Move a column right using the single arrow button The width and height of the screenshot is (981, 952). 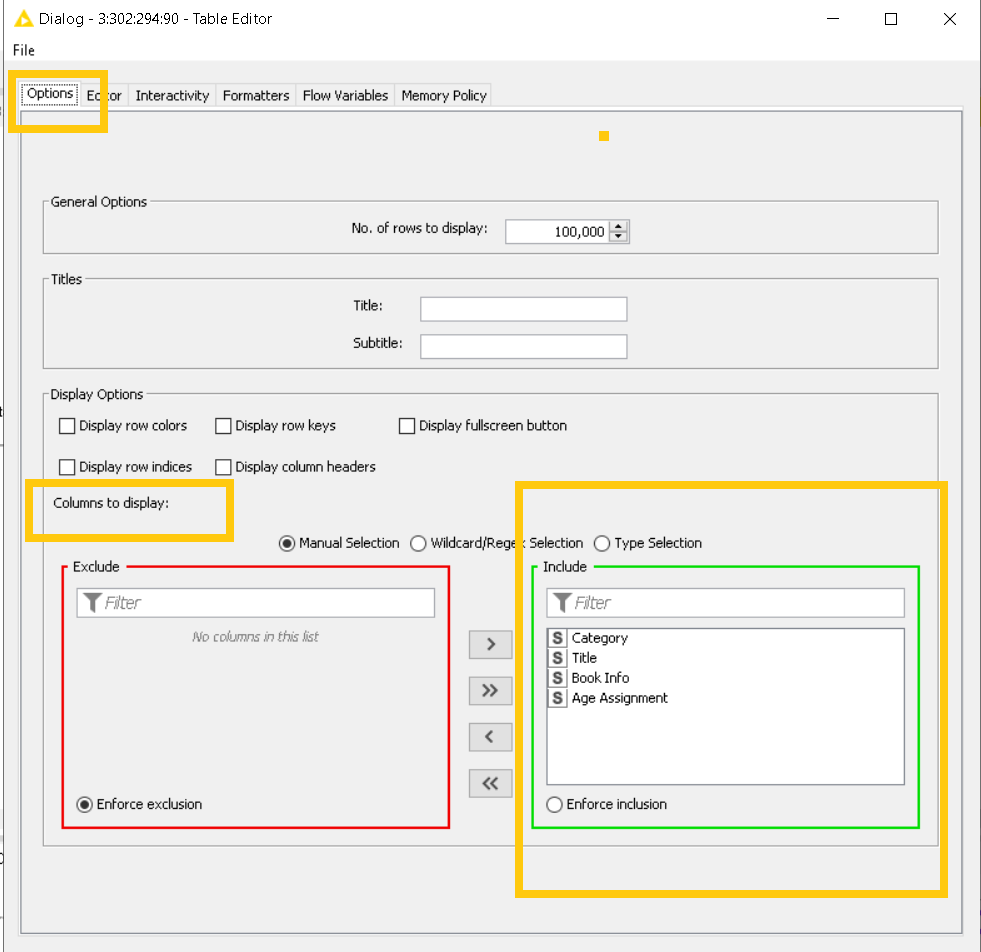point(490,644)
